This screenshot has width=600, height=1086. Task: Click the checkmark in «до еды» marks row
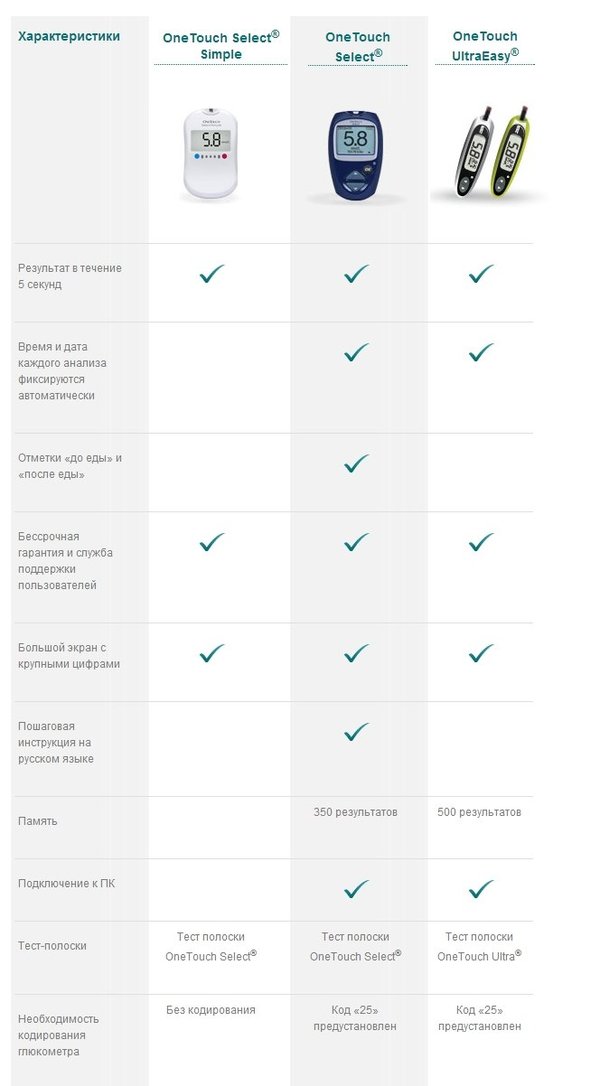[356, 463]
